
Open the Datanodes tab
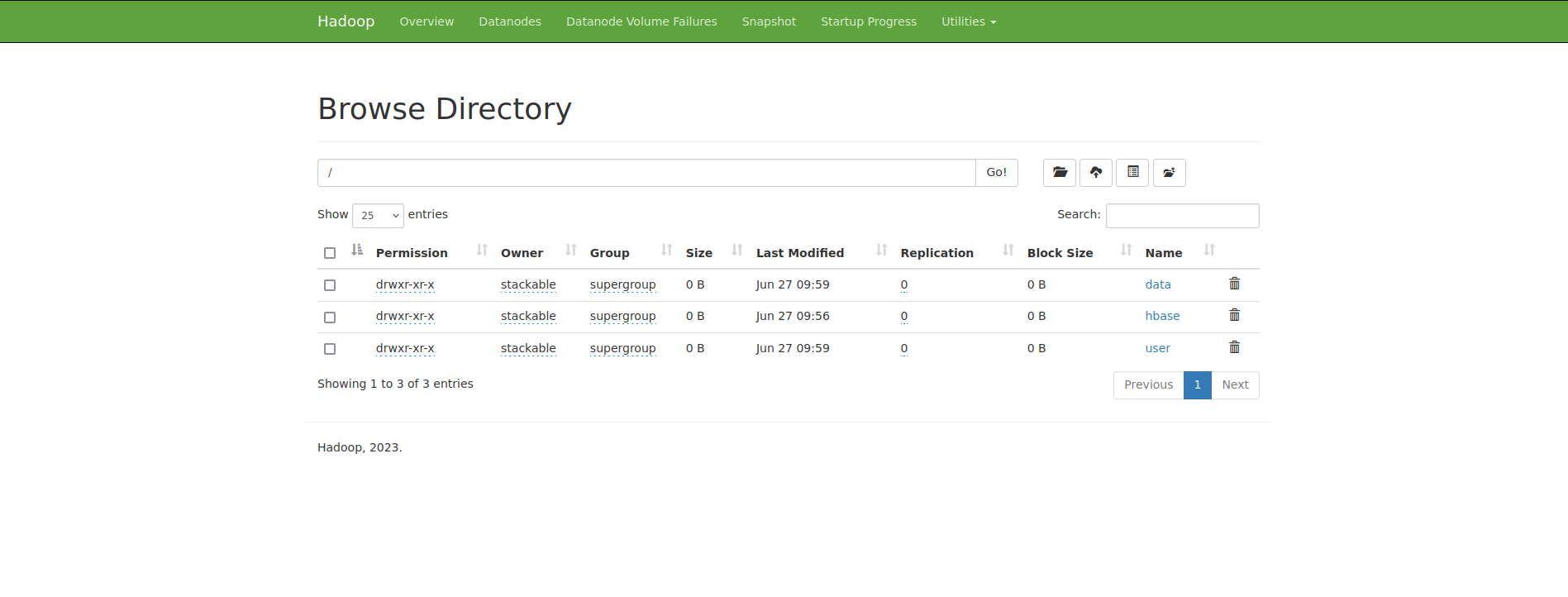coord(509,21)
